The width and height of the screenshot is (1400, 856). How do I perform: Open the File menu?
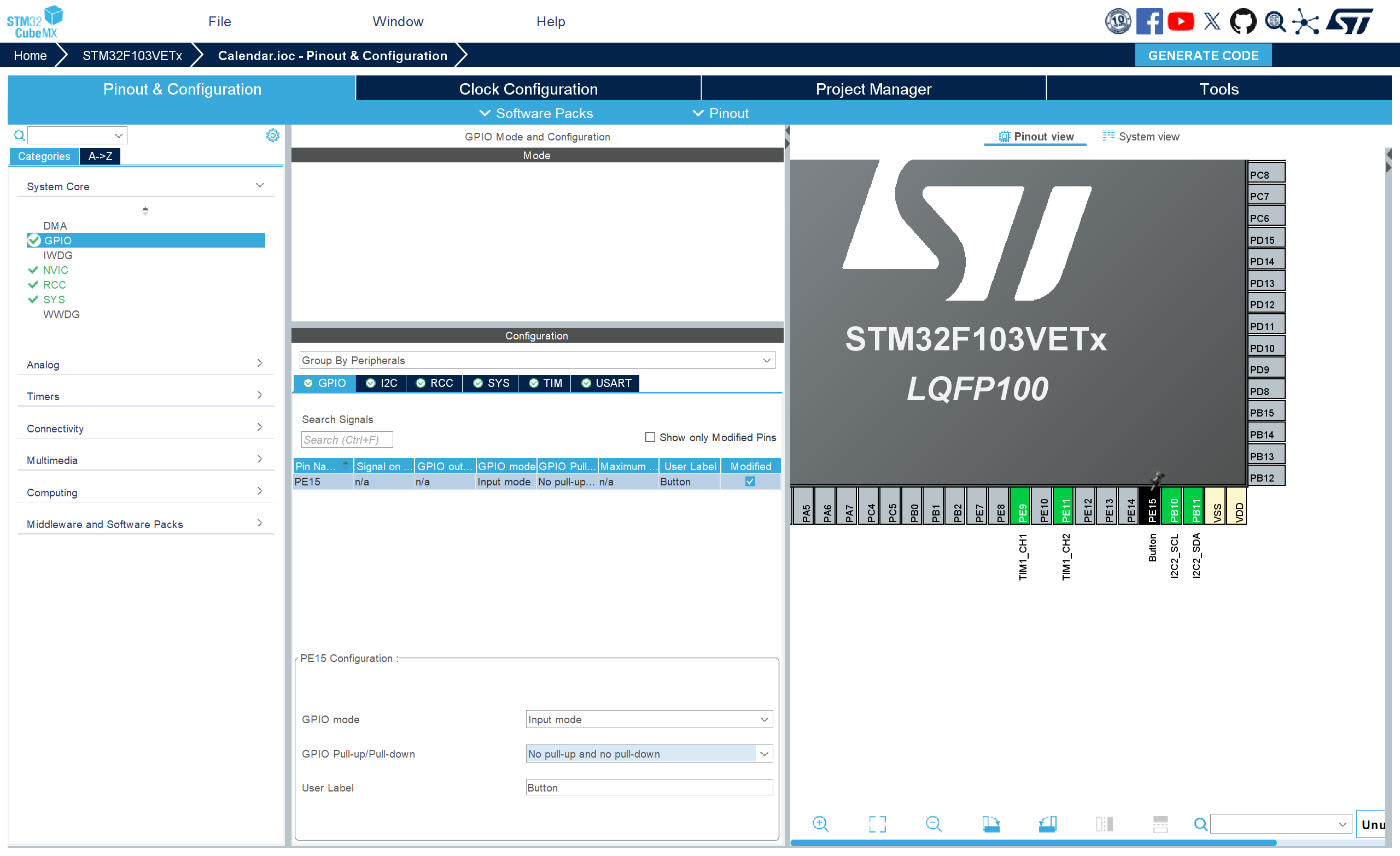[219, 21]
